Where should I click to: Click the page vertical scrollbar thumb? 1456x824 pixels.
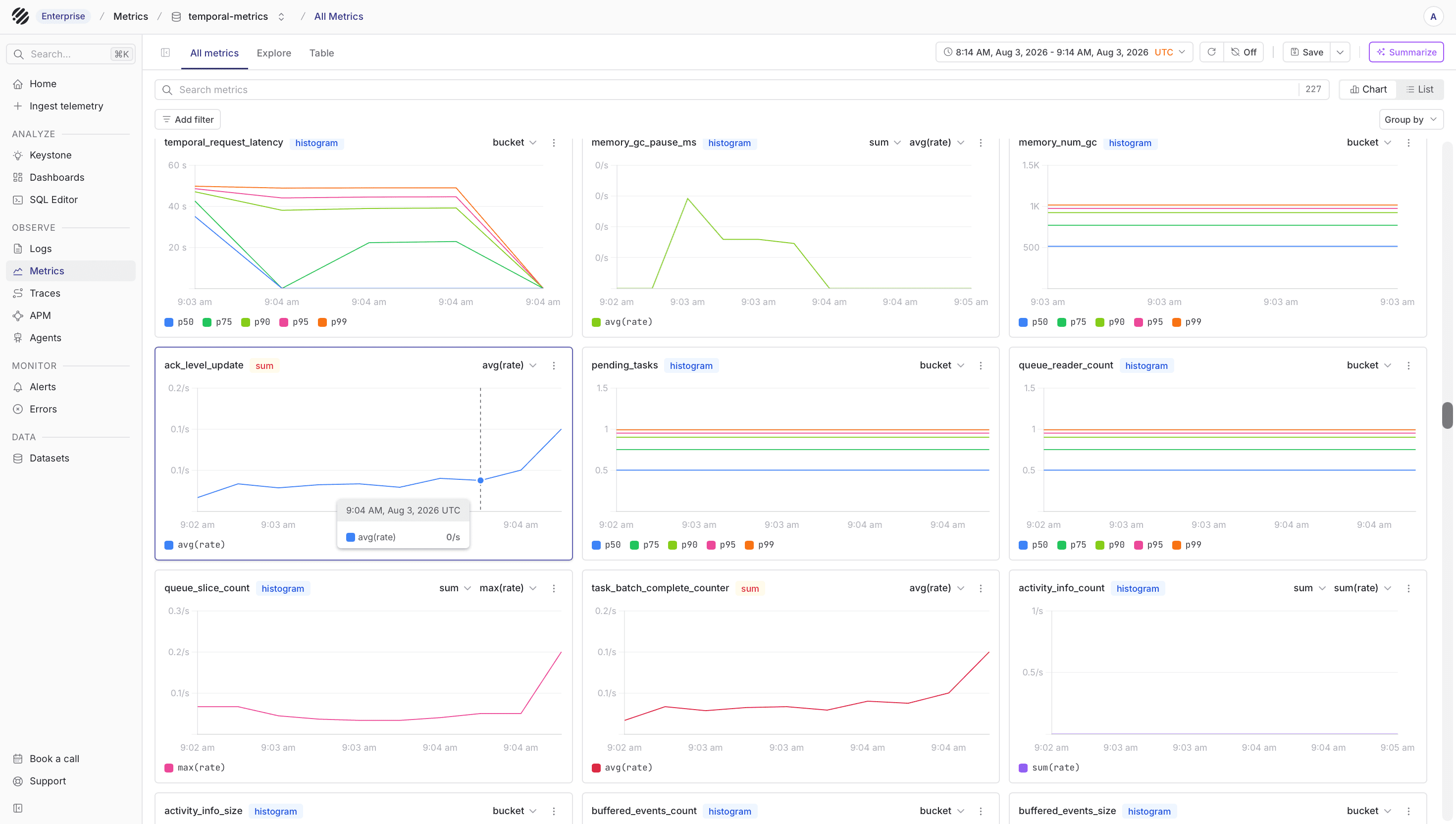pos(1448,415)
